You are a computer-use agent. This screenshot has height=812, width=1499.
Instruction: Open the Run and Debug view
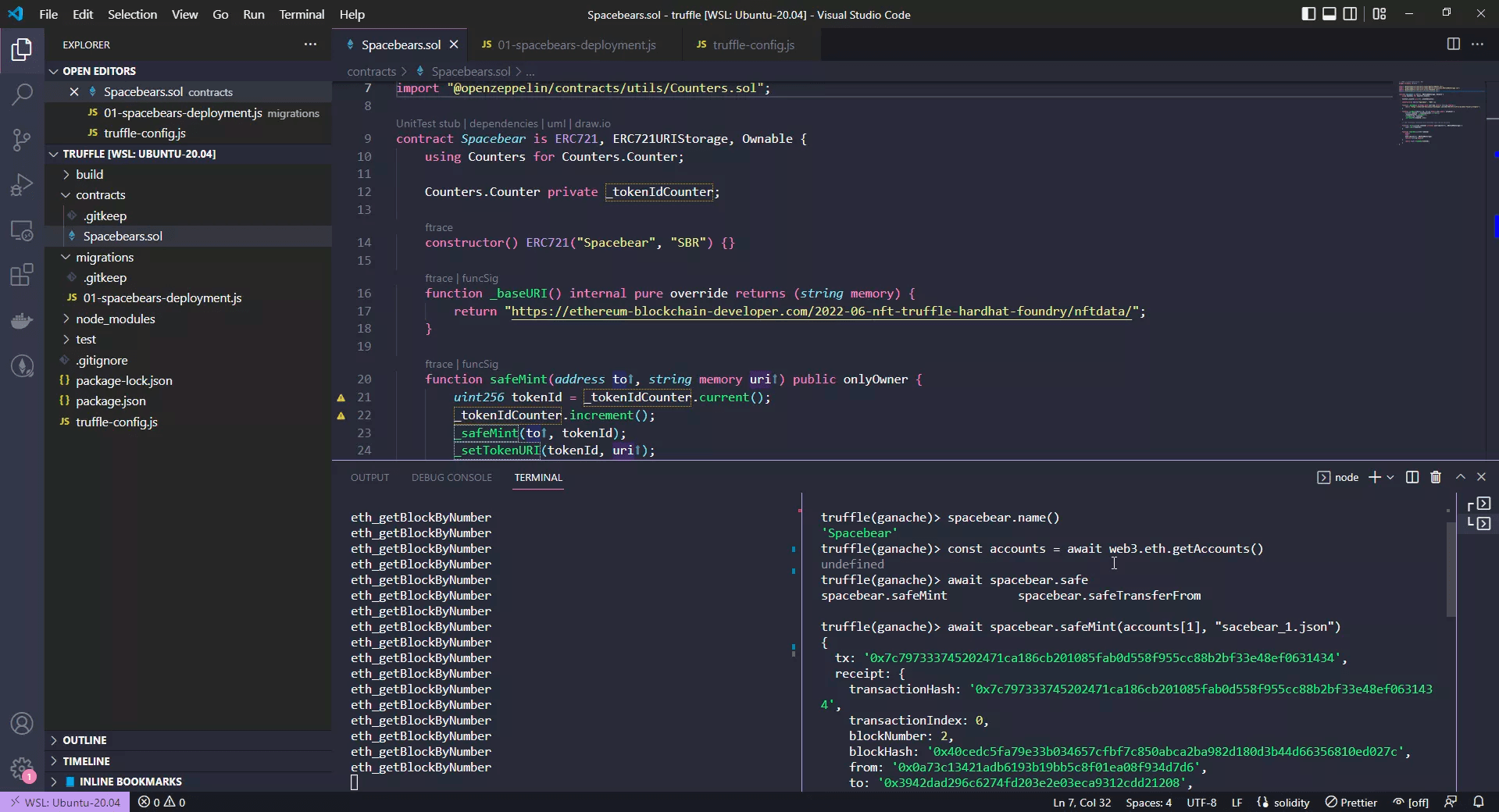tap(22, 185)
